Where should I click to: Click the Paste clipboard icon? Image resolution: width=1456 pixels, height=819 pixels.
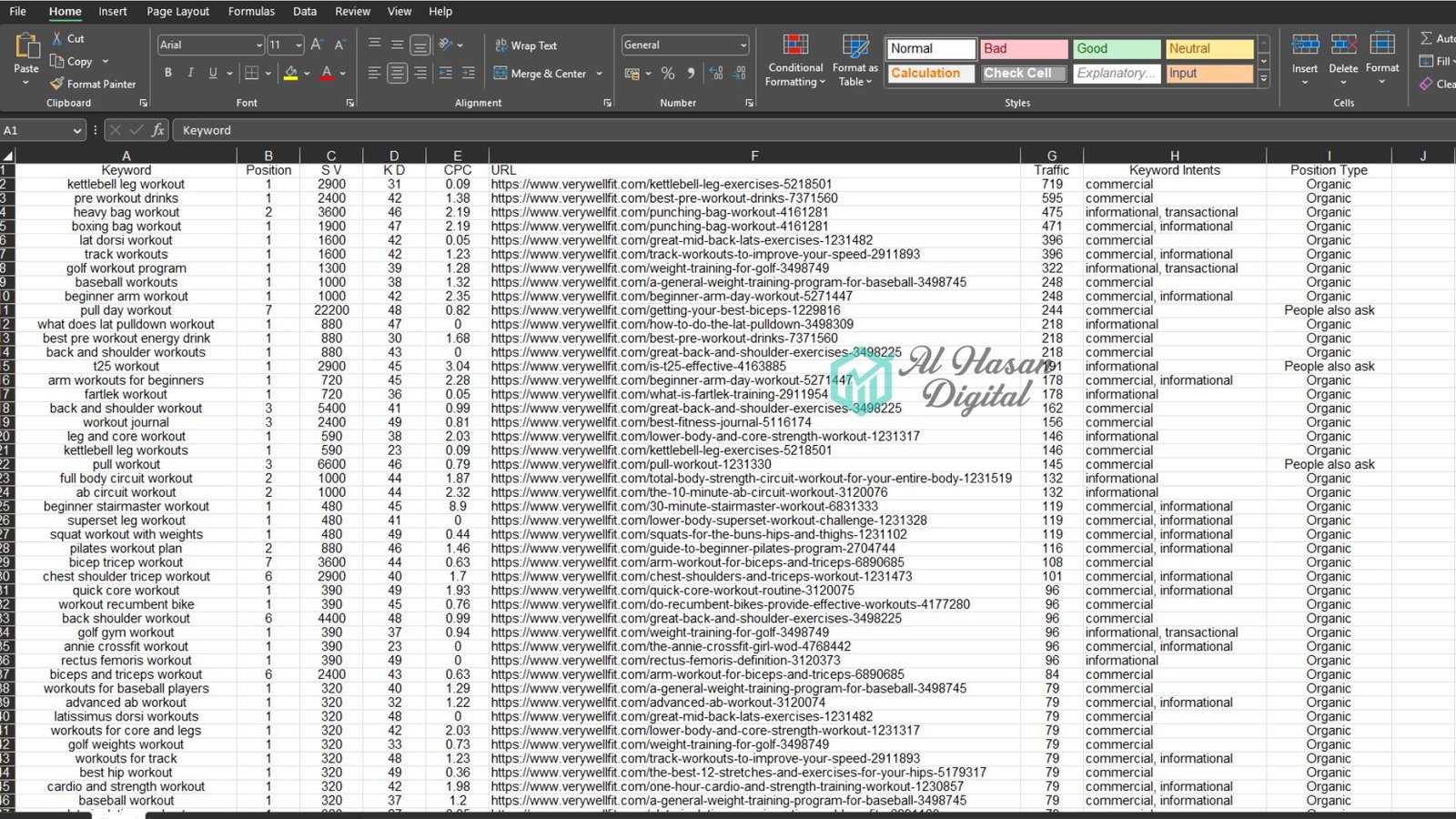[x=26, y=45]
